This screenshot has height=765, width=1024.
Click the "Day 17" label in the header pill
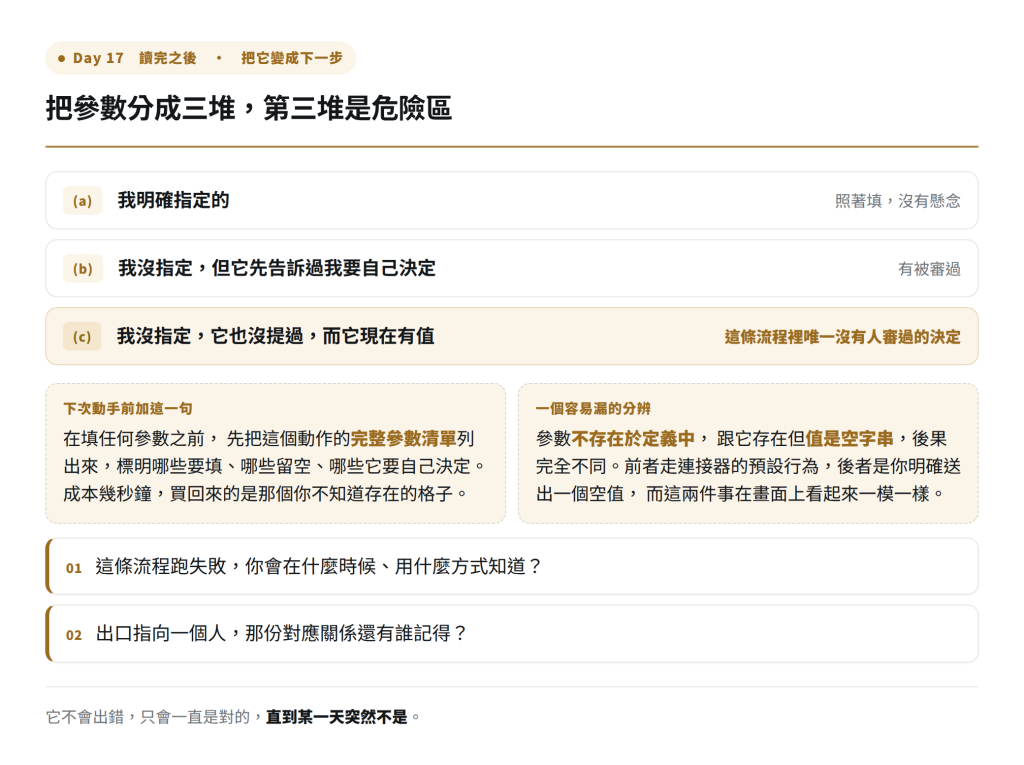(98, 58)
